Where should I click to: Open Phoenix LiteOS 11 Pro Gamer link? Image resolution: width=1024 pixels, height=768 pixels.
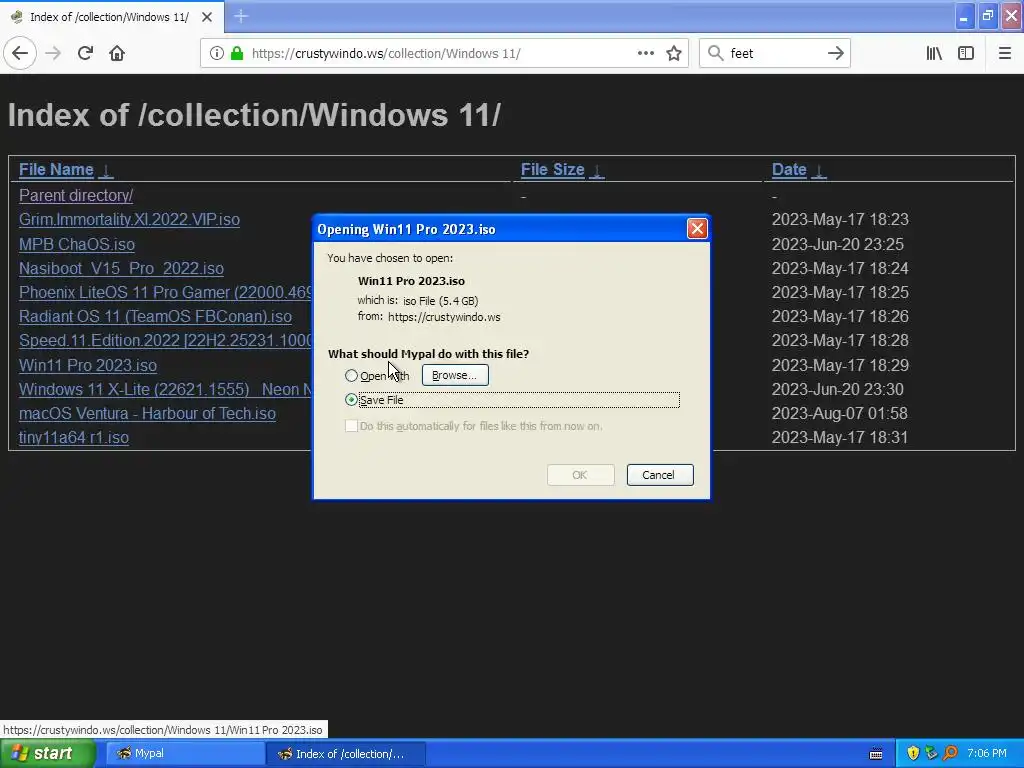tap(165, 293)
